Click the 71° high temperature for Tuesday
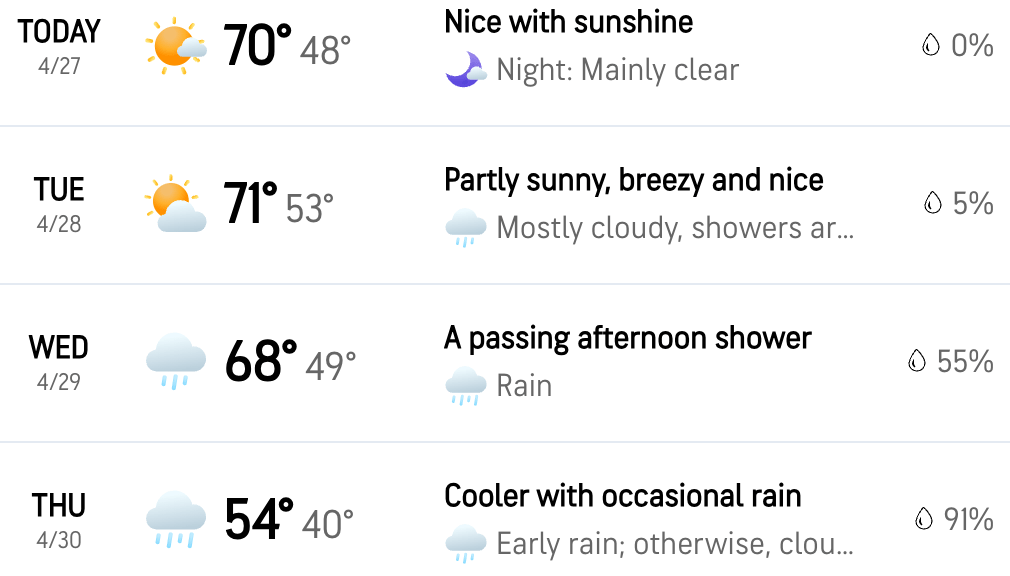The image size is (1010, 576). pos(250,203)
